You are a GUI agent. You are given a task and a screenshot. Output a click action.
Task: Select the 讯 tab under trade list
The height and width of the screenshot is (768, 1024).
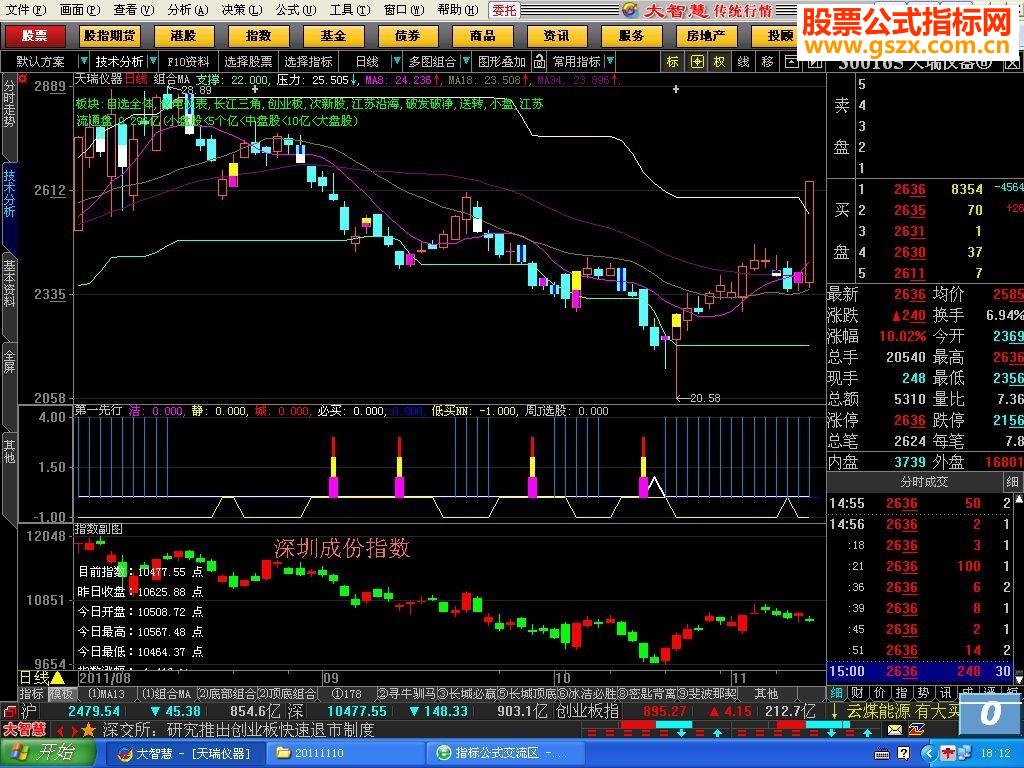pyautogui.click(x=945, y=693)
